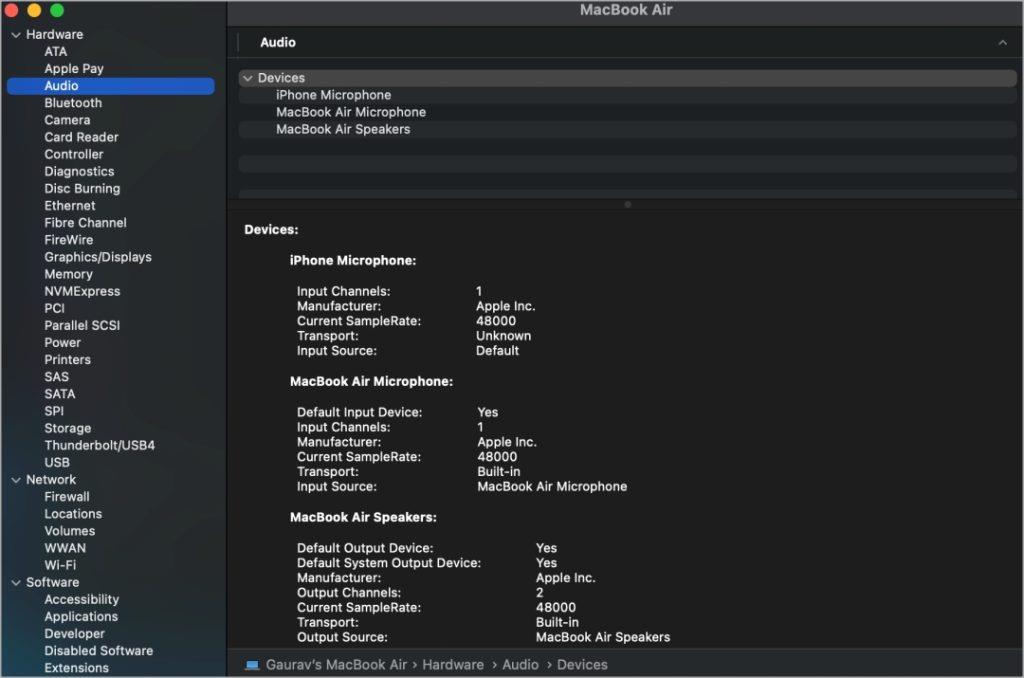Open Bluetooth hardware info
Image resolution: width=1024 pixels, height=678 pixels.
click(x=73, y=103)
